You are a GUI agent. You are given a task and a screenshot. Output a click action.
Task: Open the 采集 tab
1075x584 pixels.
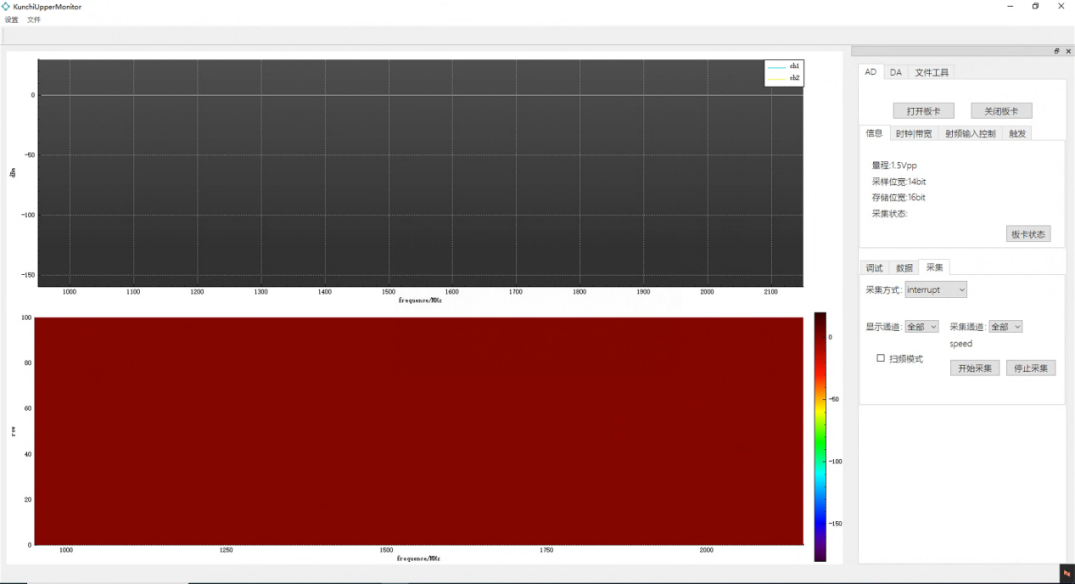tap(934, 267)
